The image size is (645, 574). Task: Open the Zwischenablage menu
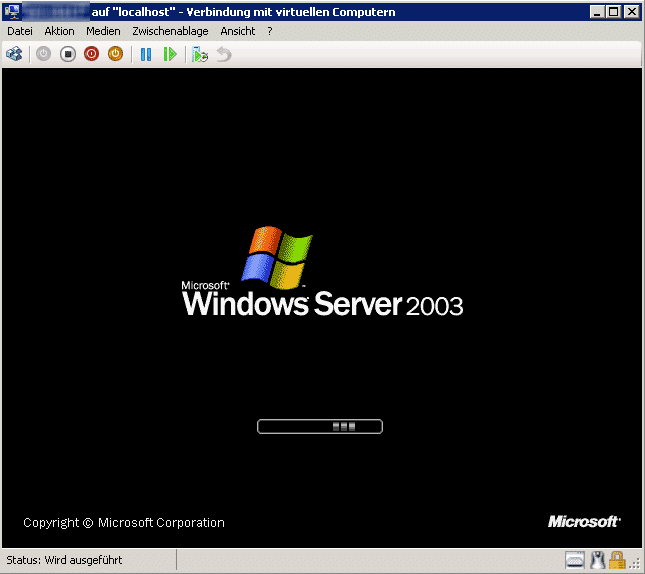click(170, 31)
